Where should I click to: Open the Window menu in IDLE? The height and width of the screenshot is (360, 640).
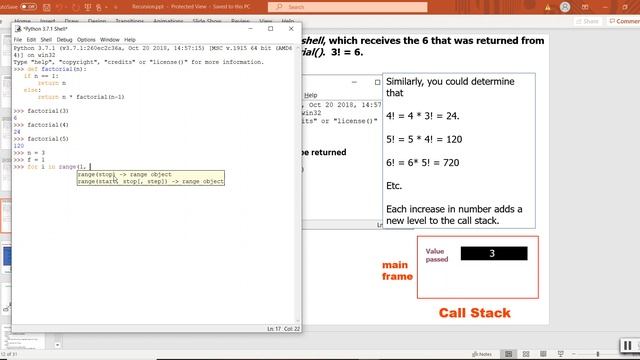click(110, 40)
